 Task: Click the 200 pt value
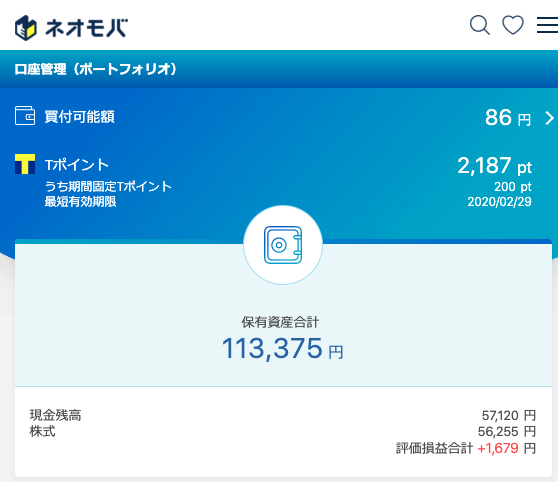513,187
